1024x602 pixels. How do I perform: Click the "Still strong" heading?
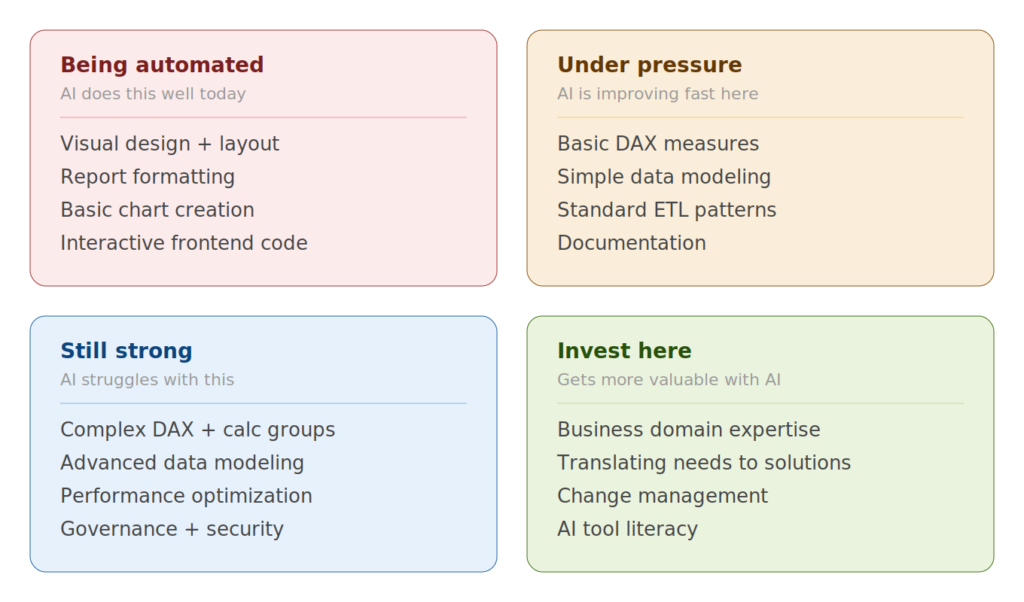[126, 351]
